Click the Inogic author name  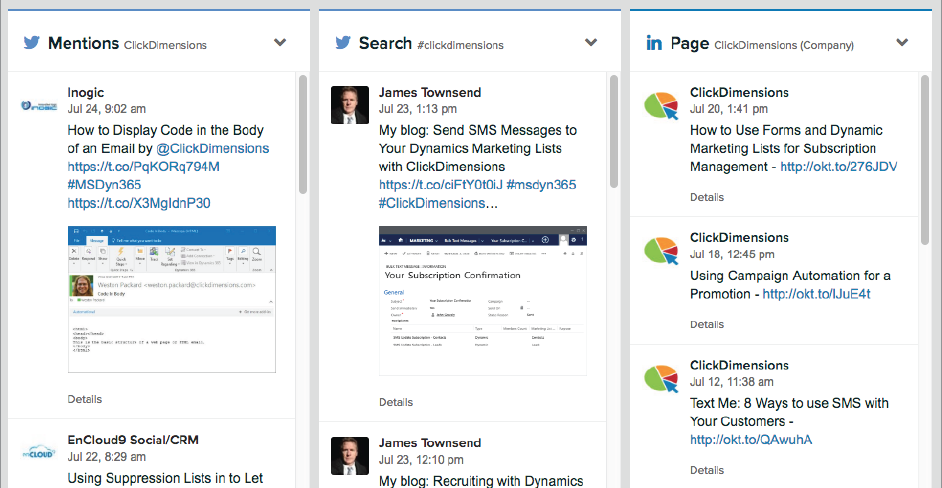pyautogui.click(x=85, y=93)
